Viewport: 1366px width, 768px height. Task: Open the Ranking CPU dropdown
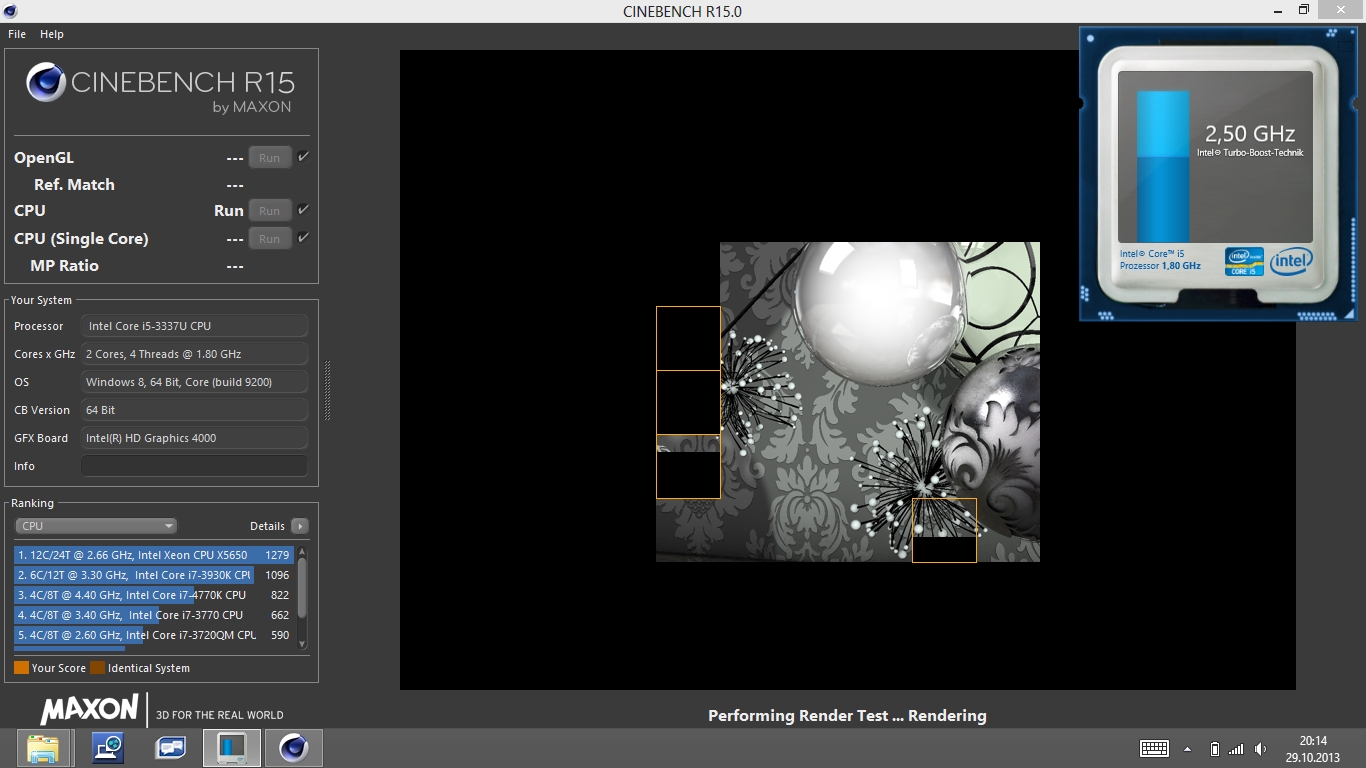pos(96,526)
